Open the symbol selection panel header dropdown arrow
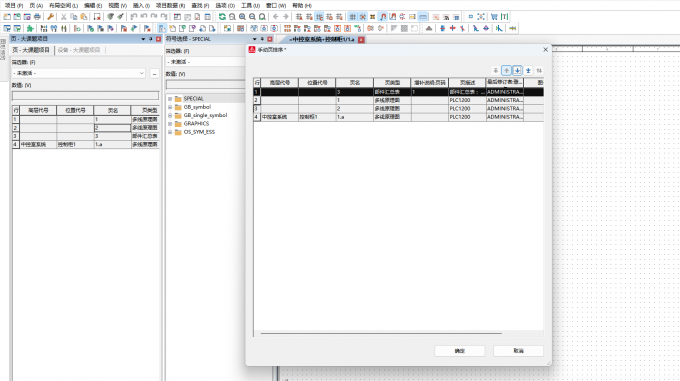This screenshot has height=381, width=680. click(x=255, y=39)
